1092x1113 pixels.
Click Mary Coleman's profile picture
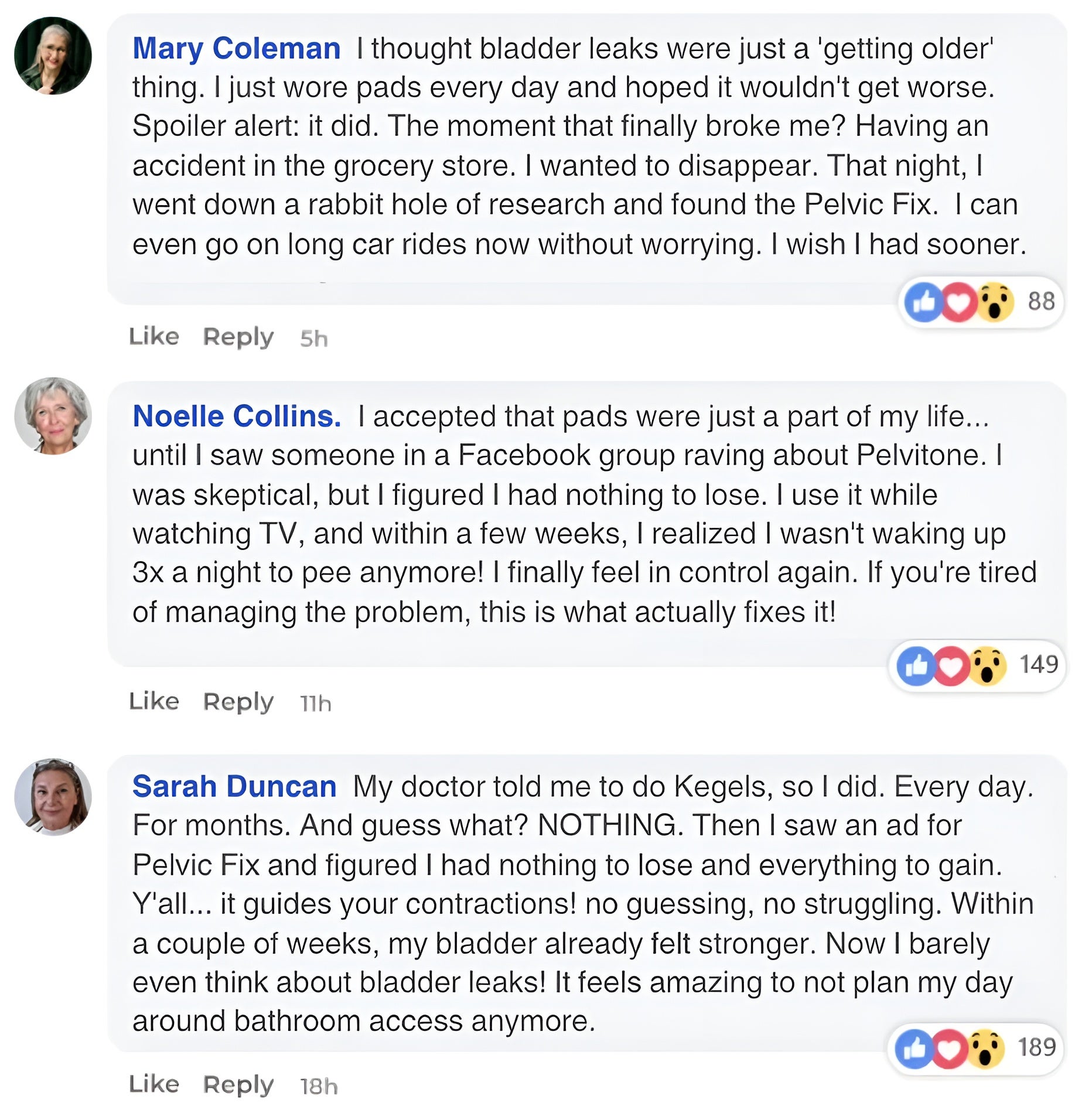pos(53,56)
